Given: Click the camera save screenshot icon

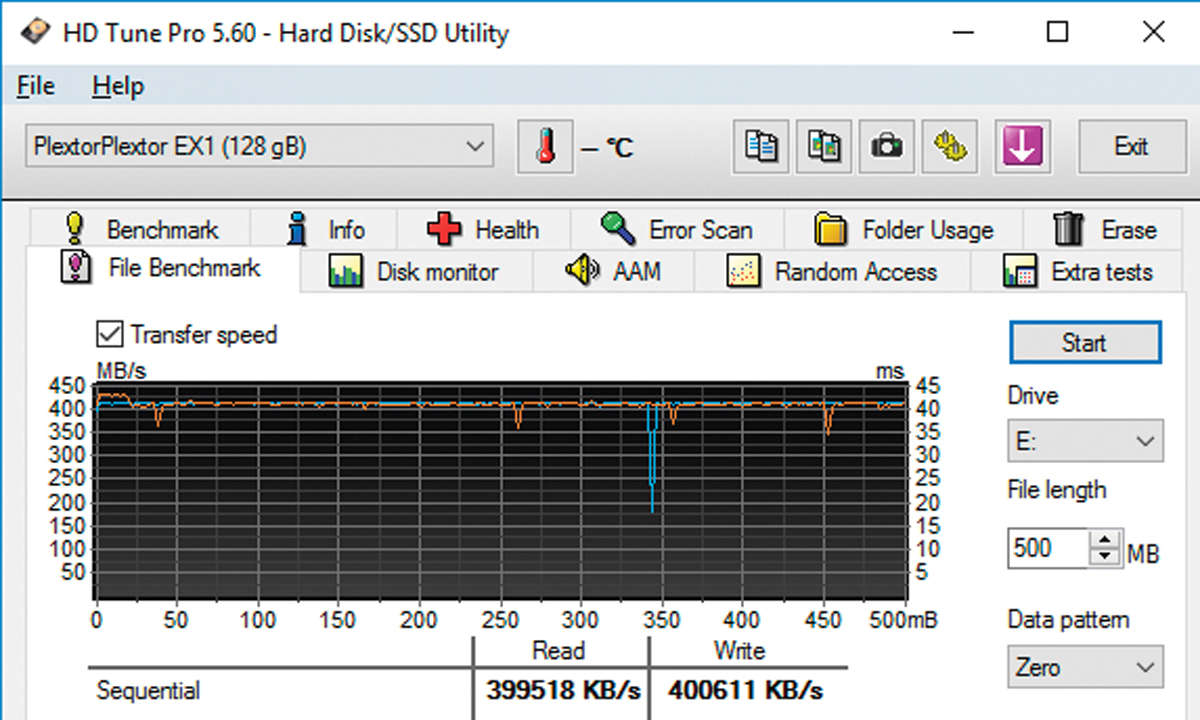Looking at the screenshot, I should (x=886, y=147).
